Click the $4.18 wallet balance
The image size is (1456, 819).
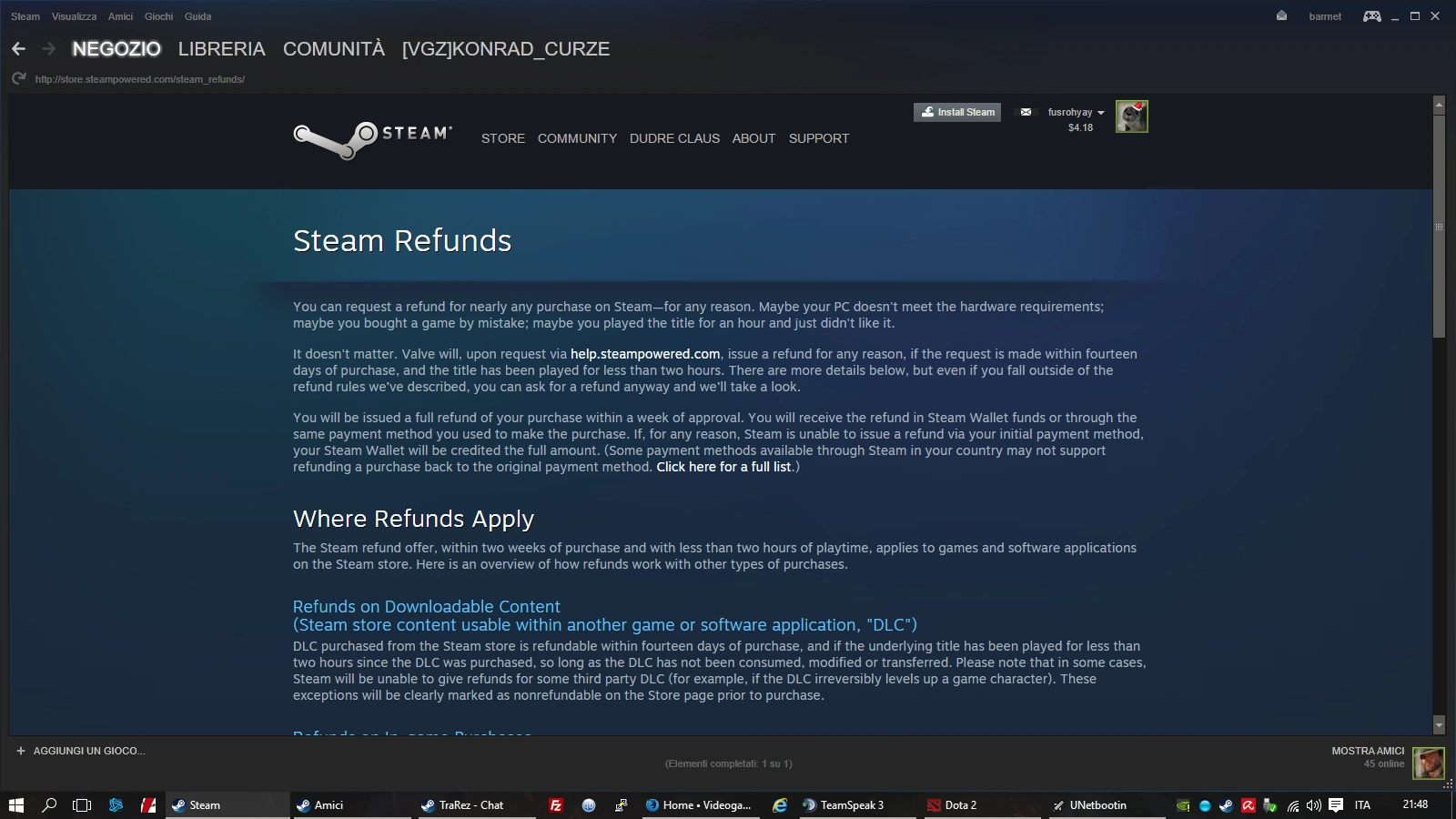[1080, 127]
